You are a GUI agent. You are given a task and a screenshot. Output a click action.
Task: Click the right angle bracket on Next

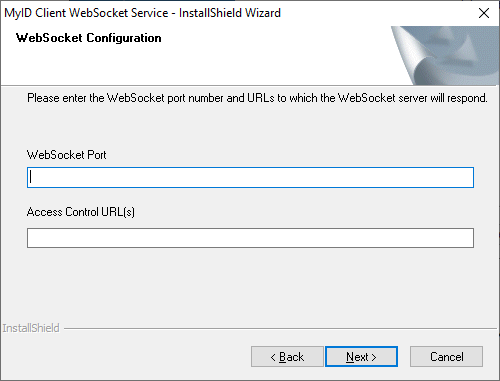click(374, 358)
